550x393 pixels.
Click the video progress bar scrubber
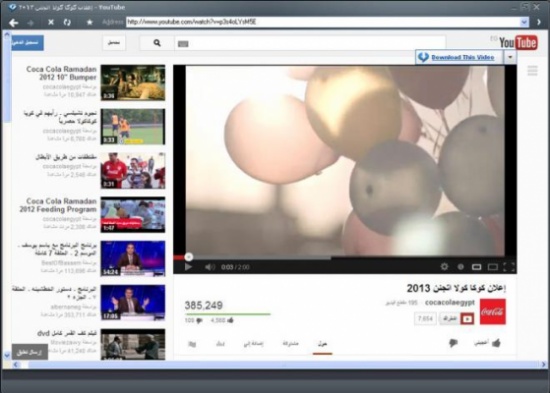189,257
